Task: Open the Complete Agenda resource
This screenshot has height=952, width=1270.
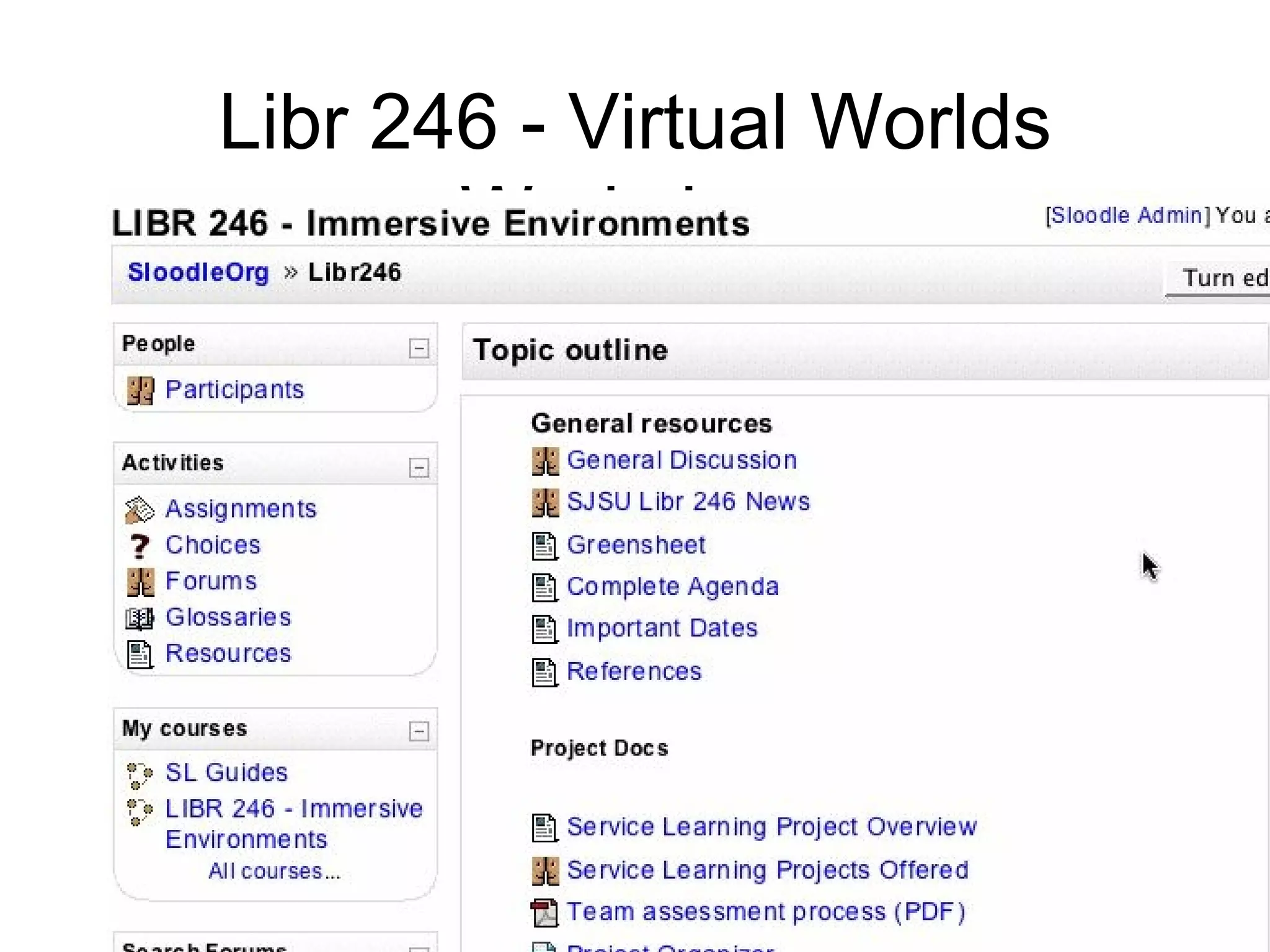Action: point(673,587)
